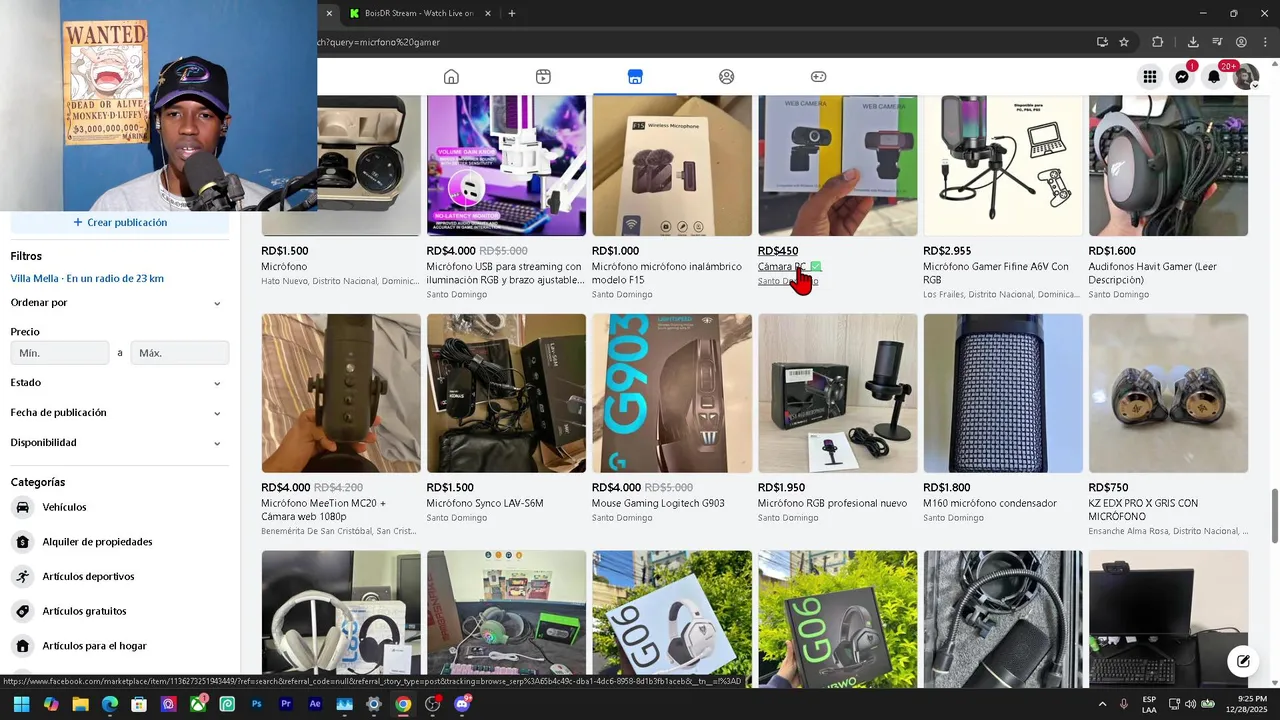Image resolution: width=1280 pixels, height=720 pixels.
Task: Click Crear publicación button
Action: [x=120, y=222]
